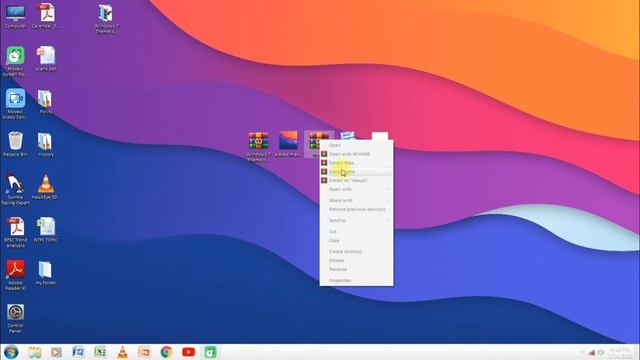The height and width of the screenshot is (360, 640).
Task: Select the Computer desktop icon
Action: tap(15, 16)
